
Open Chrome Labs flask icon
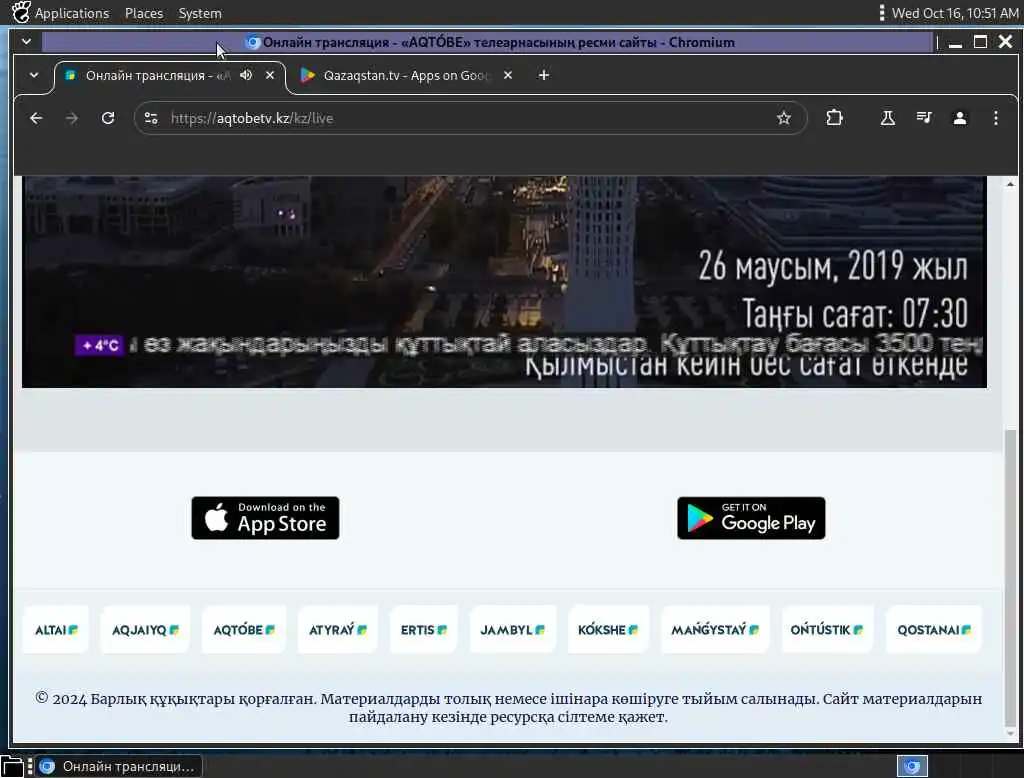point(888,118)
